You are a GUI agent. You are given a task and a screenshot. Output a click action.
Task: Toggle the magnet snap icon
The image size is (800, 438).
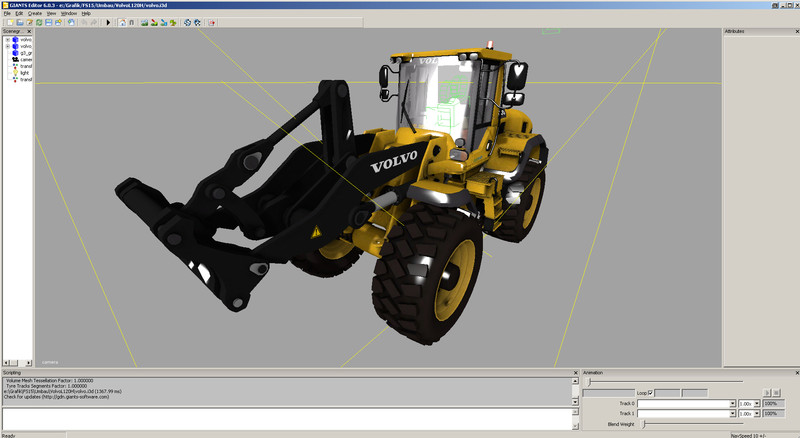[132, 22]
